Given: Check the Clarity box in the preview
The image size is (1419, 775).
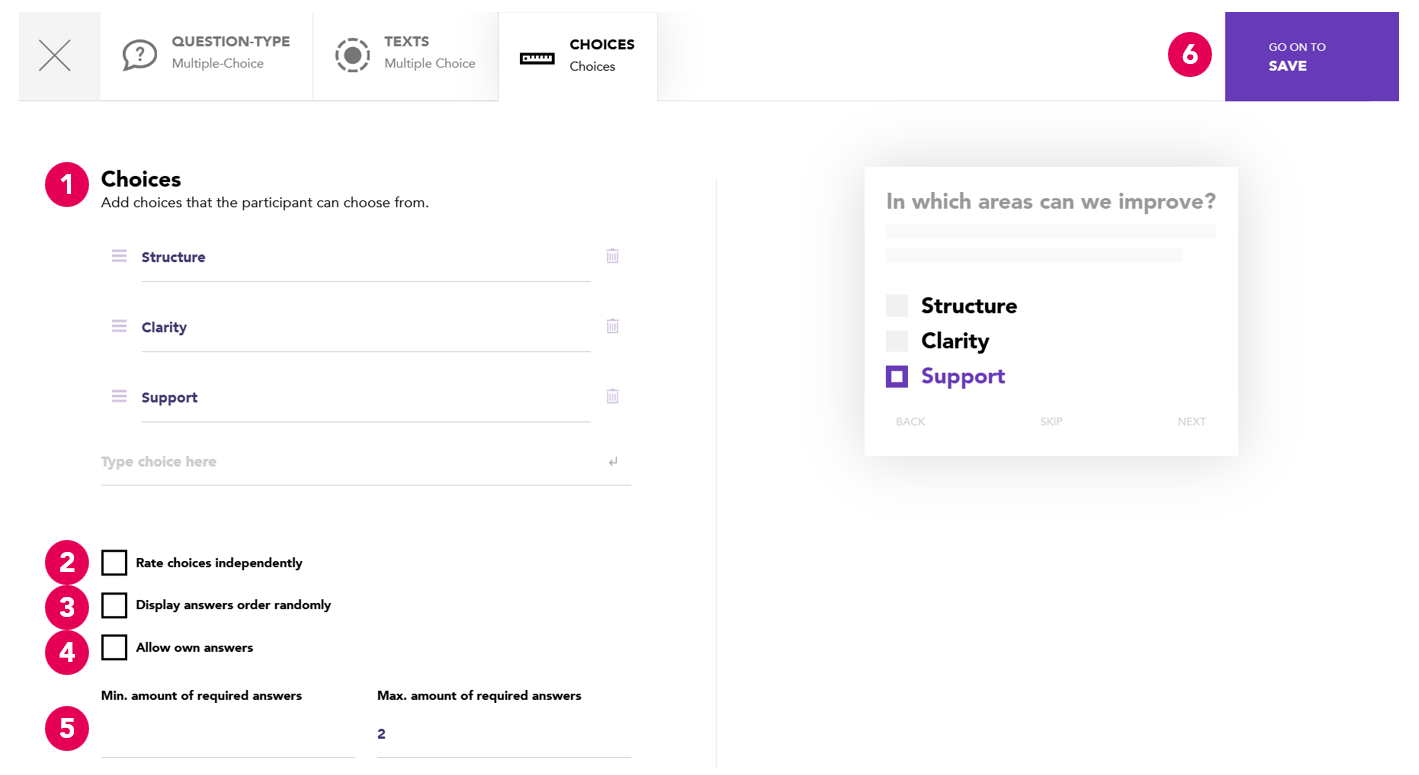Looking at the screenshot, I should [897, 341].
